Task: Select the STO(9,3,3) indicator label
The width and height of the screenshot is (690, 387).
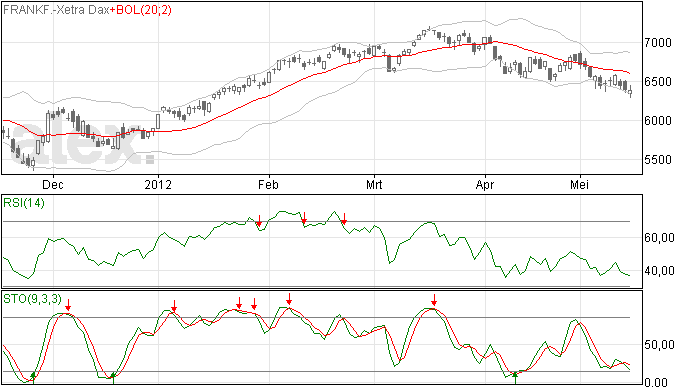Action: point(32,299)
